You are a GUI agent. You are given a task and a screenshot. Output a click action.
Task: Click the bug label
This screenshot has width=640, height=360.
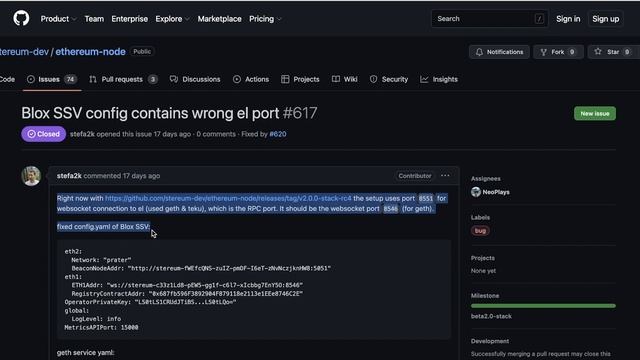click(x=480, y=231)
